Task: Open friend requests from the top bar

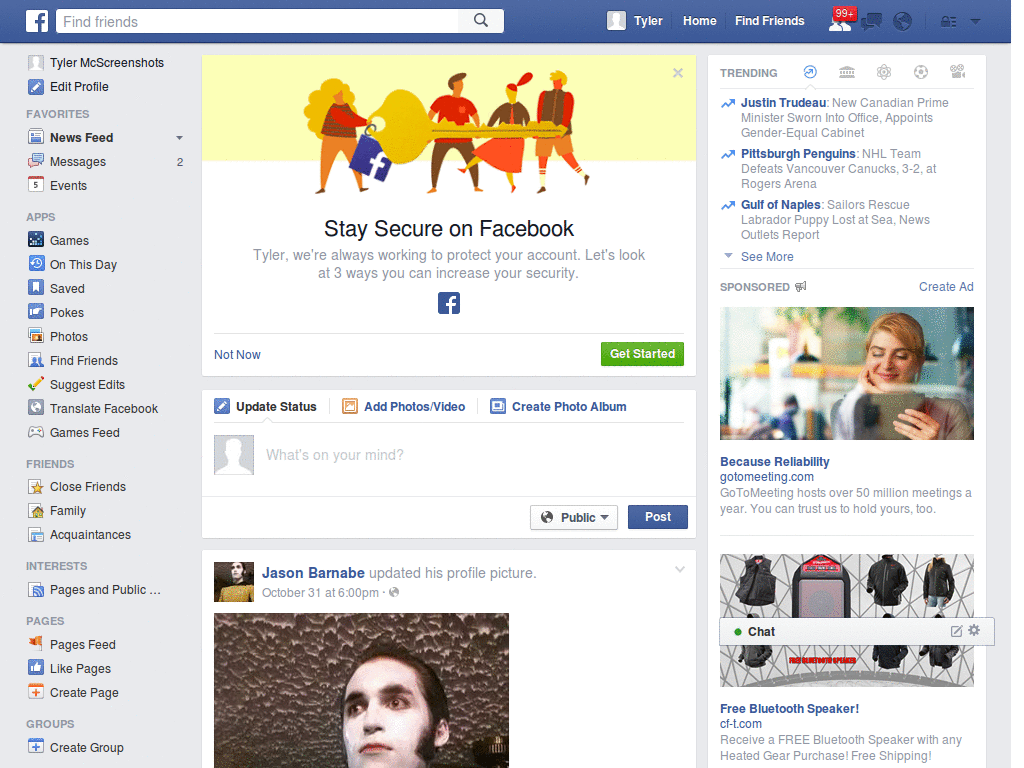Action: pyautogui.click(x=840, y=20)
